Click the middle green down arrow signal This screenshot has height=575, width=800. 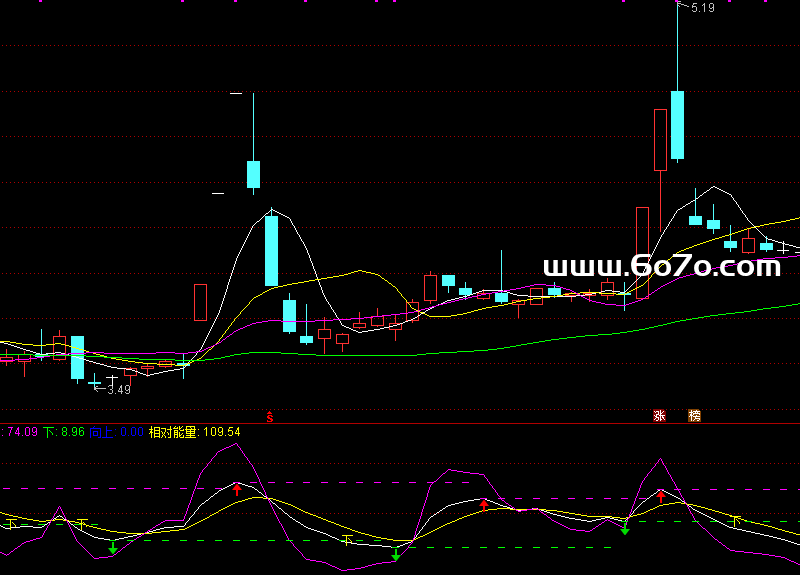click(396, 554)
